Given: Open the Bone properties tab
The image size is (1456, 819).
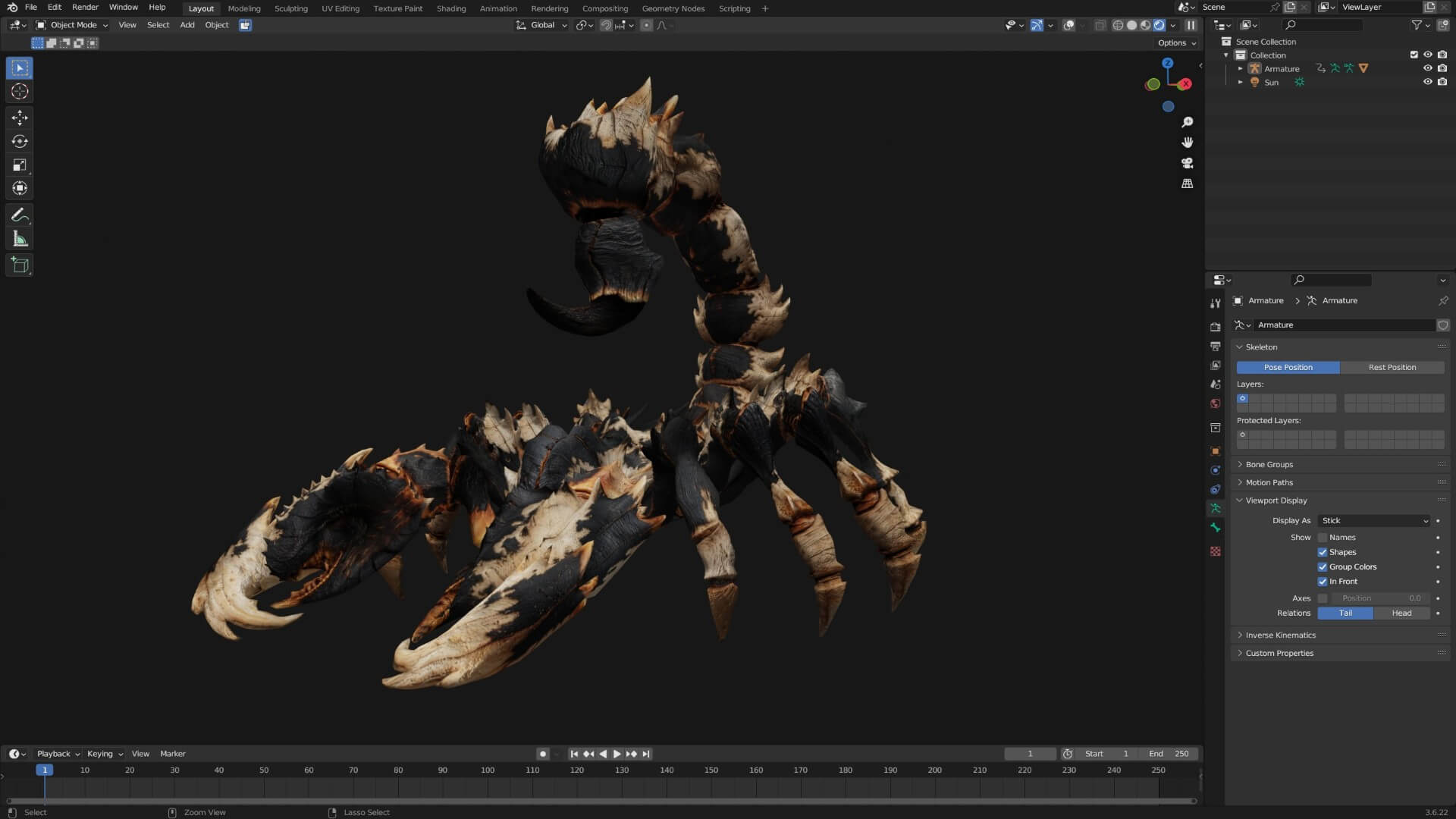Looking at the screenshot, I should point(1216,528).
